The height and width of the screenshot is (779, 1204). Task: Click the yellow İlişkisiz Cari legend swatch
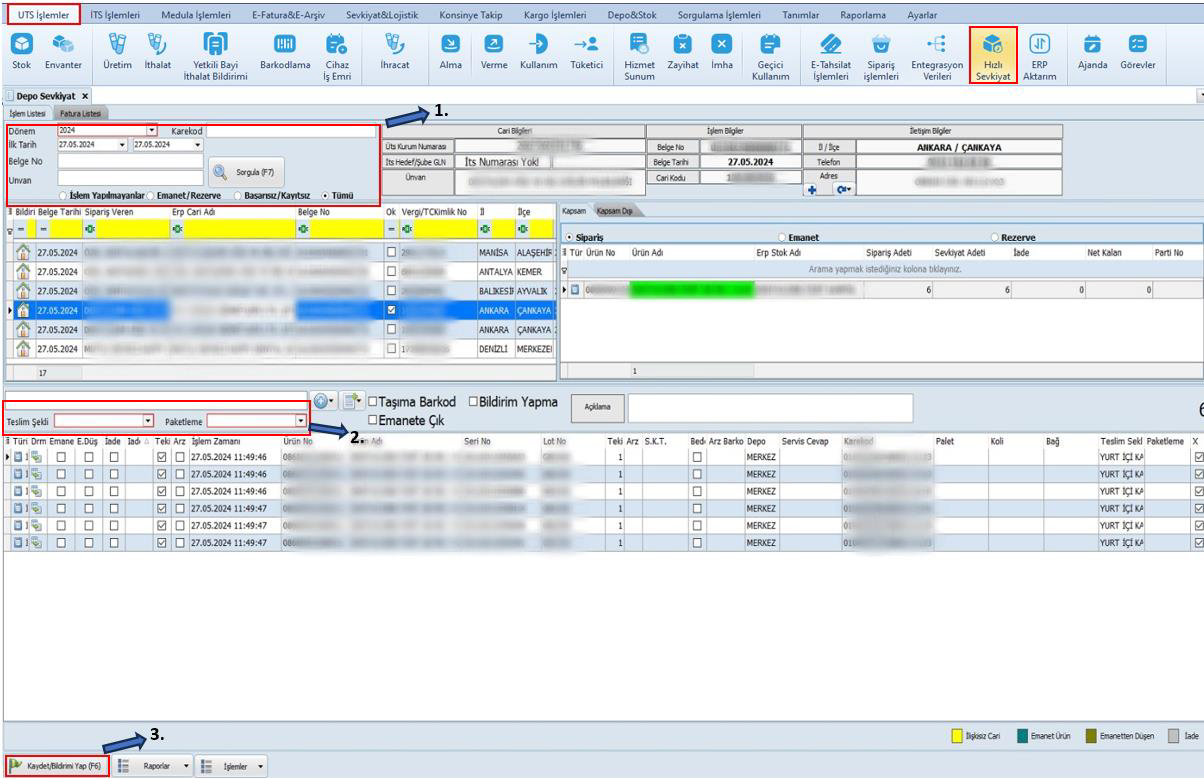point(956,736)
